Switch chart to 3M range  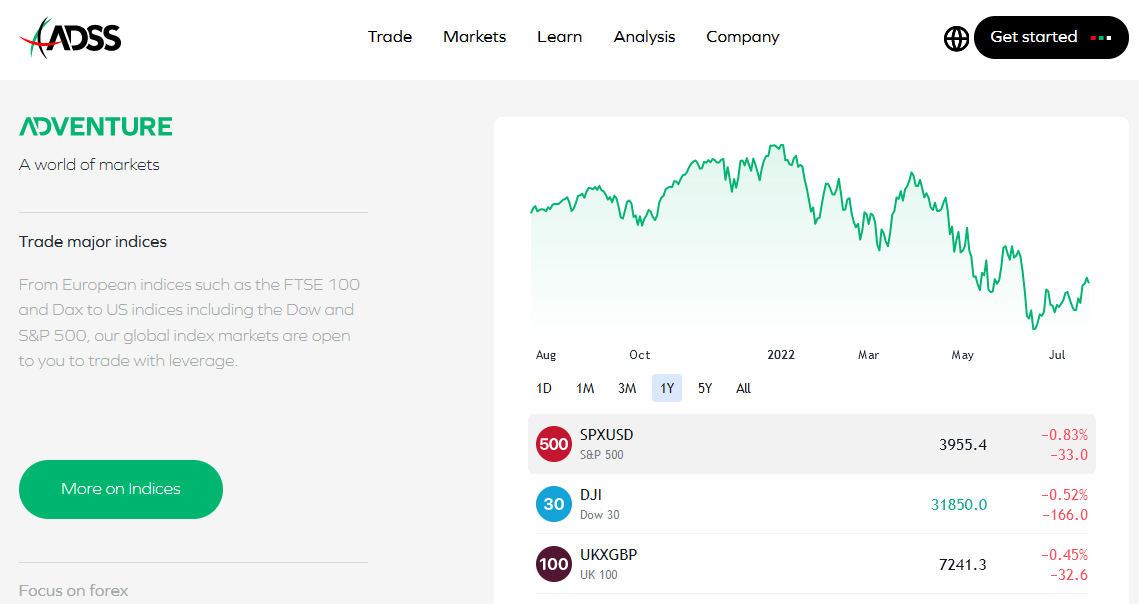(x=627, y=388)
